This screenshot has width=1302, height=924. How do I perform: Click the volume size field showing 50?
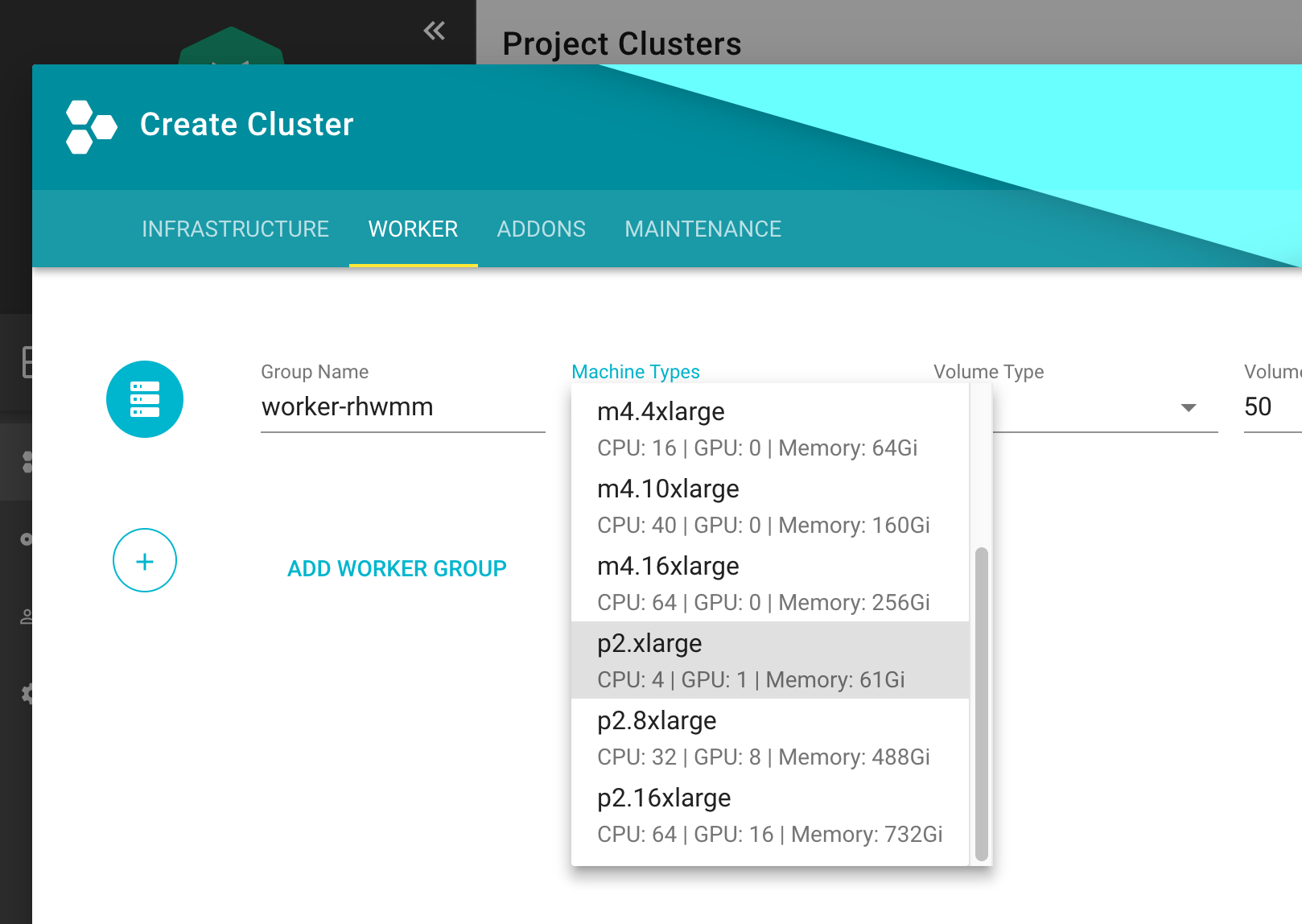tap(1273, 407)
